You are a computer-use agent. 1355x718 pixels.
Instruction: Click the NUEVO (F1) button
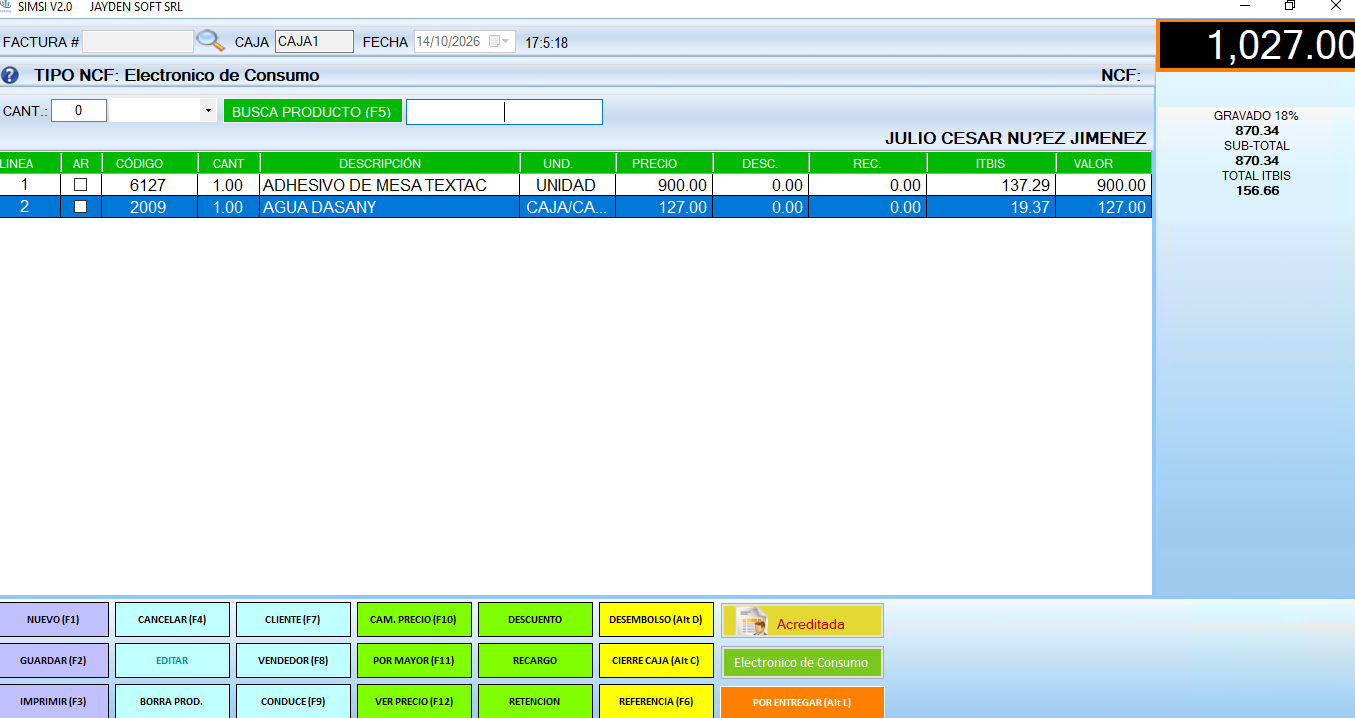[x=54, y=620]
